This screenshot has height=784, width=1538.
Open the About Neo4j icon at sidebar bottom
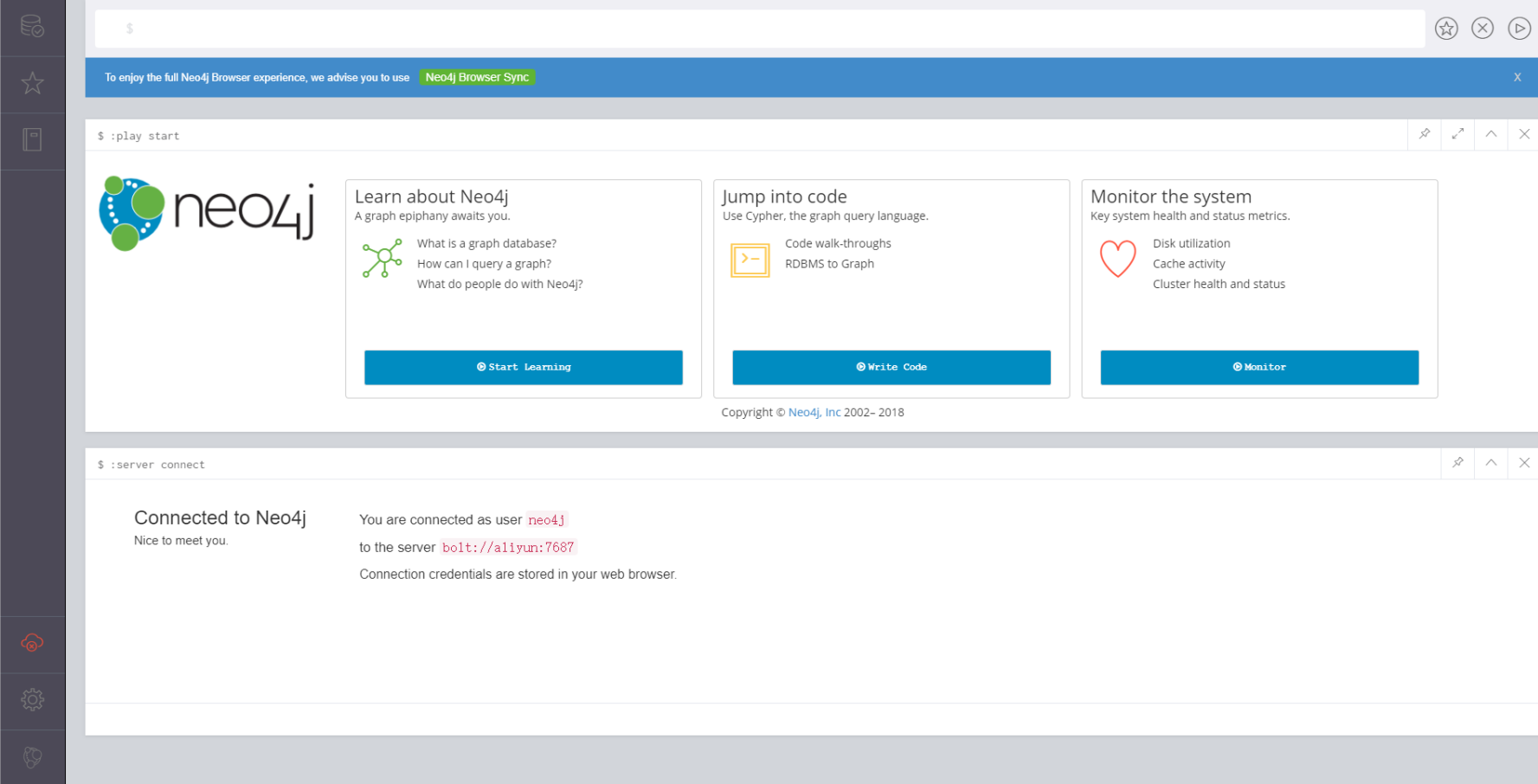pyautogui.click(x=32, y=757)
